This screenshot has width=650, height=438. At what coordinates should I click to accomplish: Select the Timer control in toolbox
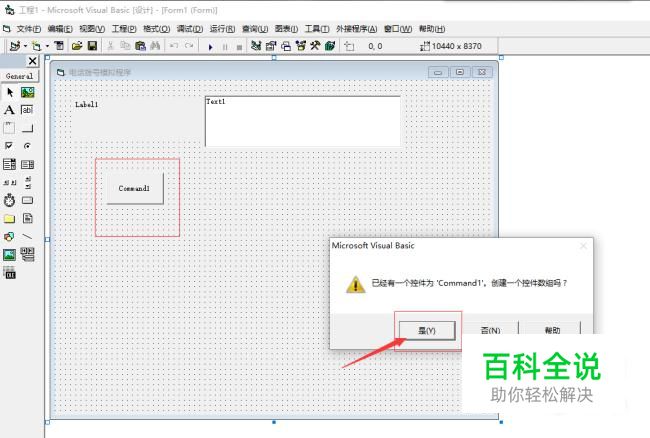click(10, 201)
